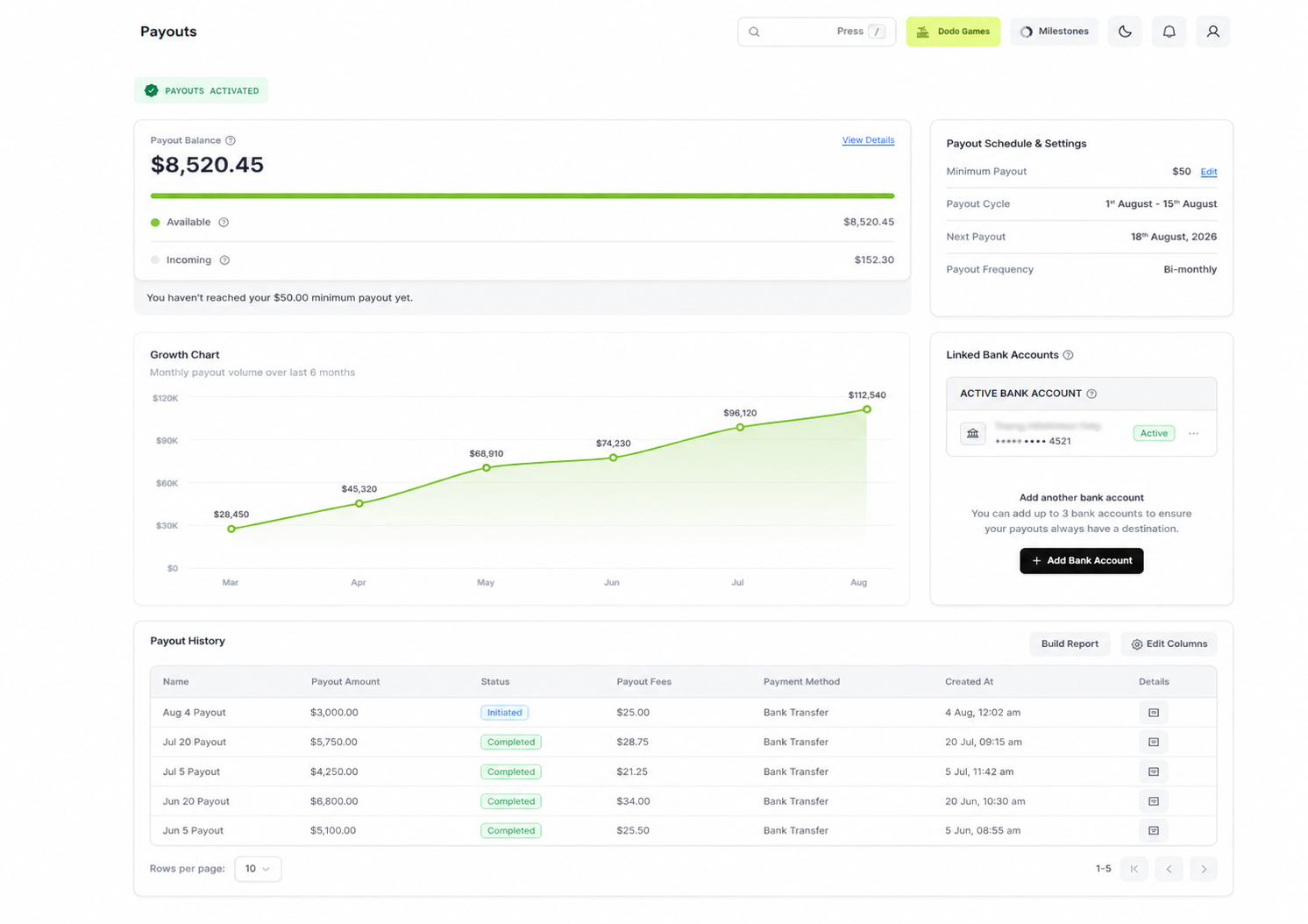Open the Milestones tab
This screenshot has width=1308, height=924.
1054,32
